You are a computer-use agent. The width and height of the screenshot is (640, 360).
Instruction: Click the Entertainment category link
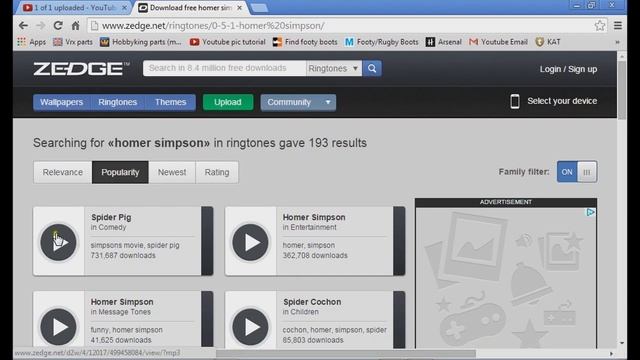coord(313,227)
